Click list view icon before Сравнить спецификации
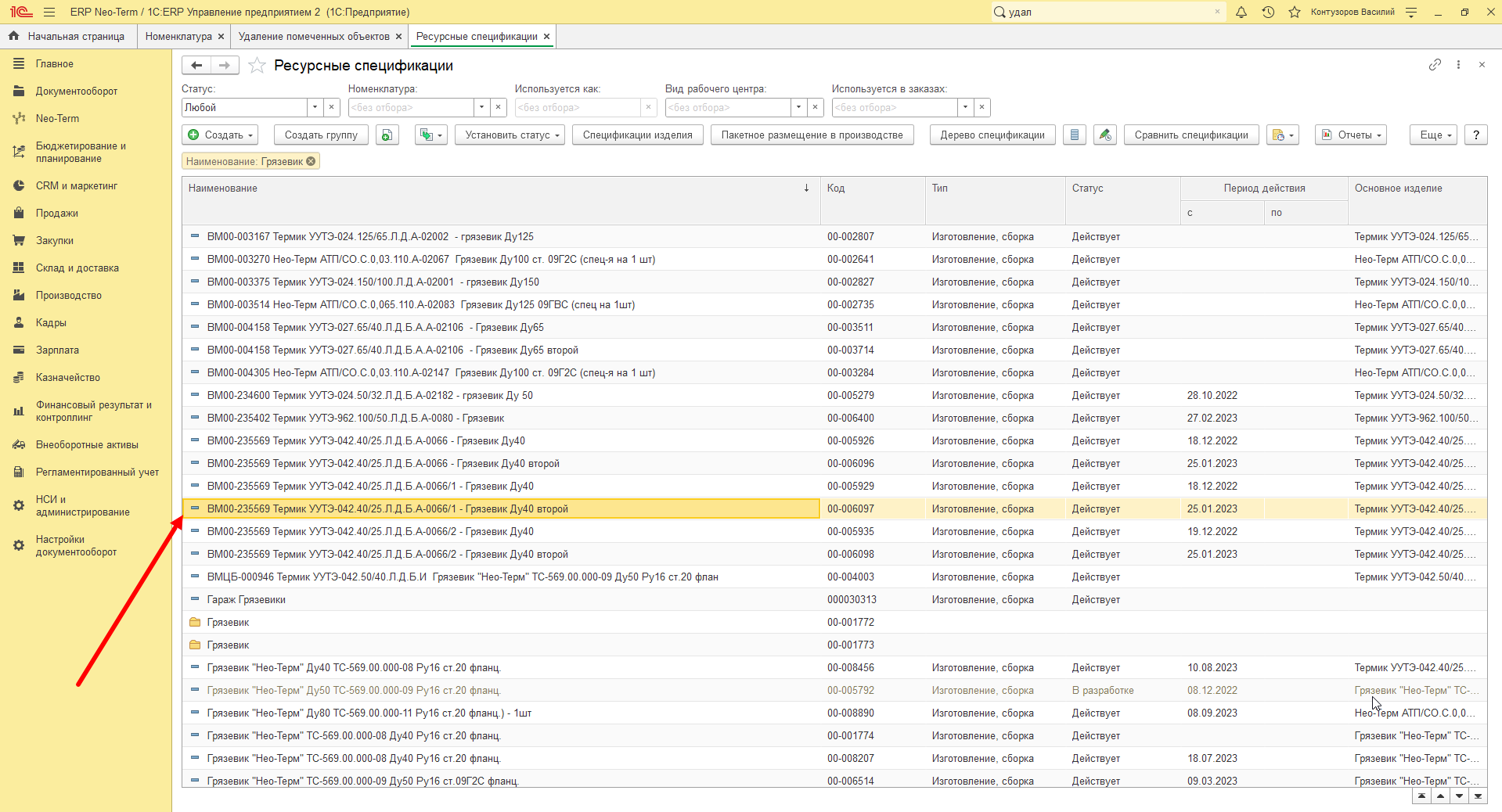The image size is (1502, 812). (x=1075, y=135)
